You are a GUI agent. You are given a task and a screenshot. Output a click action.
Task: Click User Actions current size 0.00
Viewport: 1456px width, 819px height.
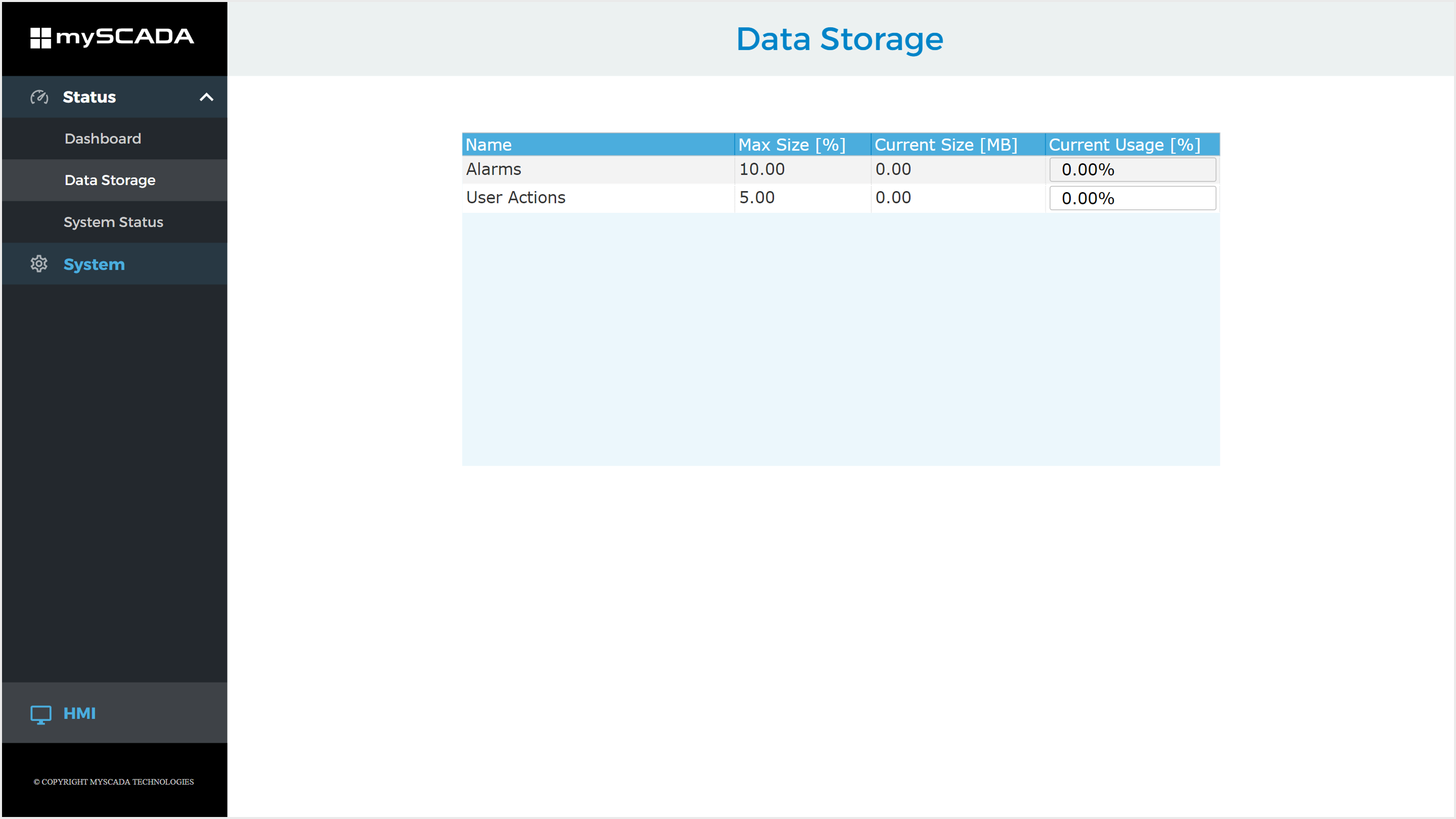893,197
